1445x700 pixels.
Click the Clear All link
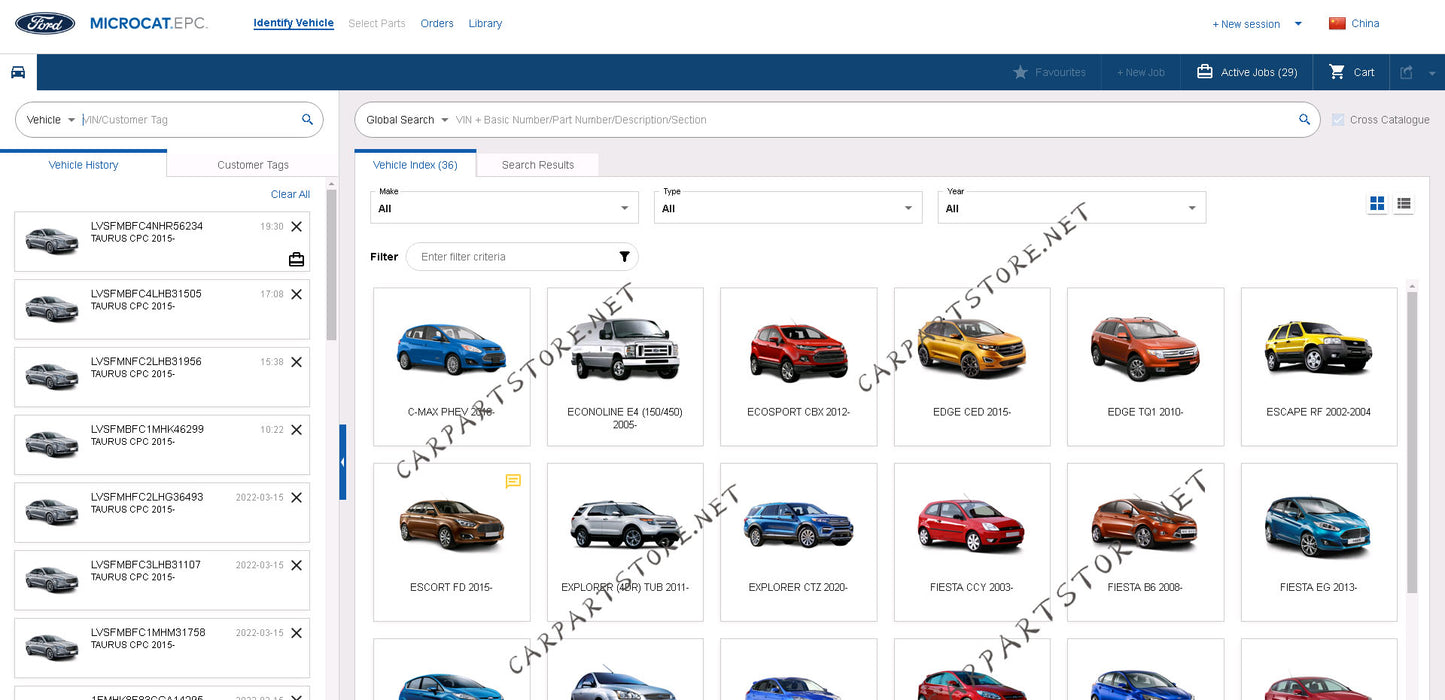pyautogui.click(x=290, y=194)
